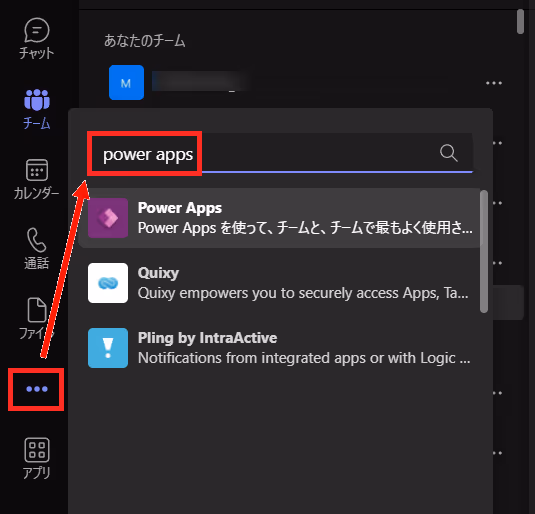Click into the 'power apps' search field

tap(280, 154)
